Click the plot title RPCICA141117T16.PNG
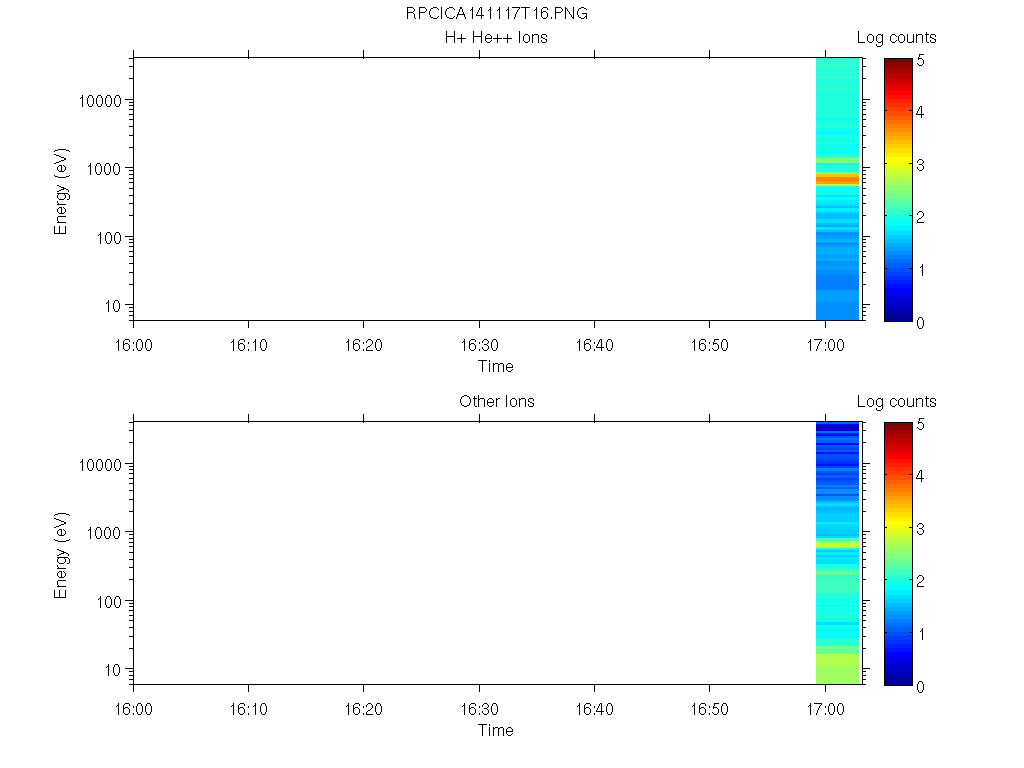This screenshot has width=1024, height=768. (x=496, y=14)
